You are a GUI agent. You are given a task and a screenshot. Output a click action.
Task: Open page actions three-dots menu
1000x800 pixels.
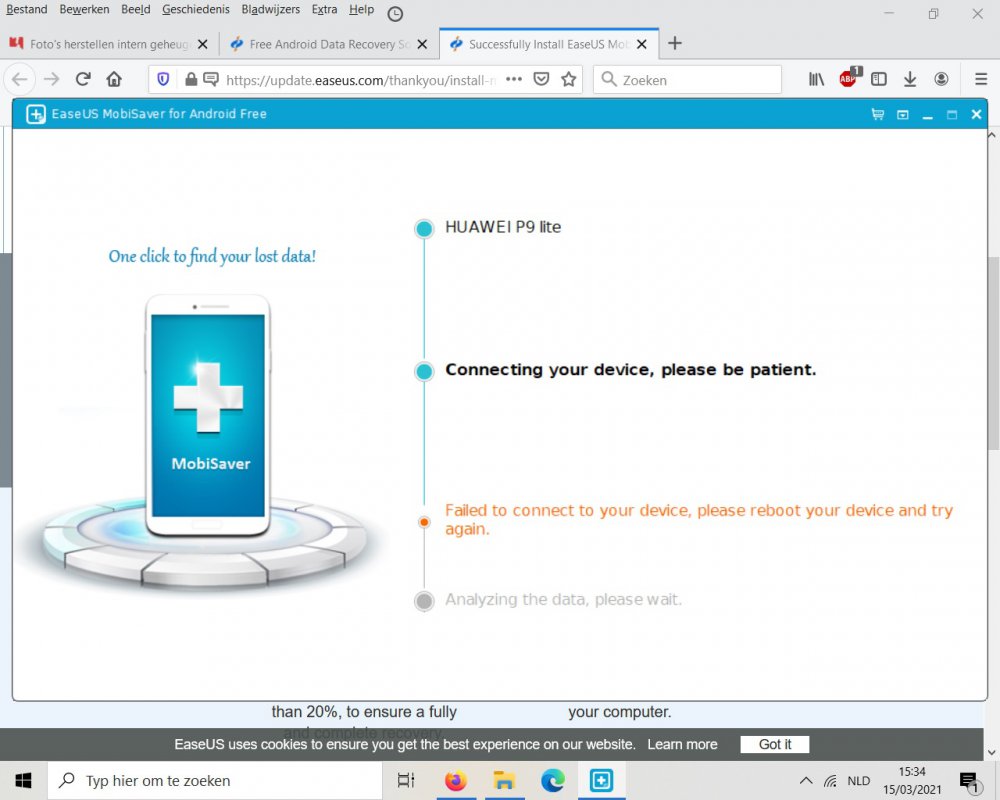(x=514, y=79)
